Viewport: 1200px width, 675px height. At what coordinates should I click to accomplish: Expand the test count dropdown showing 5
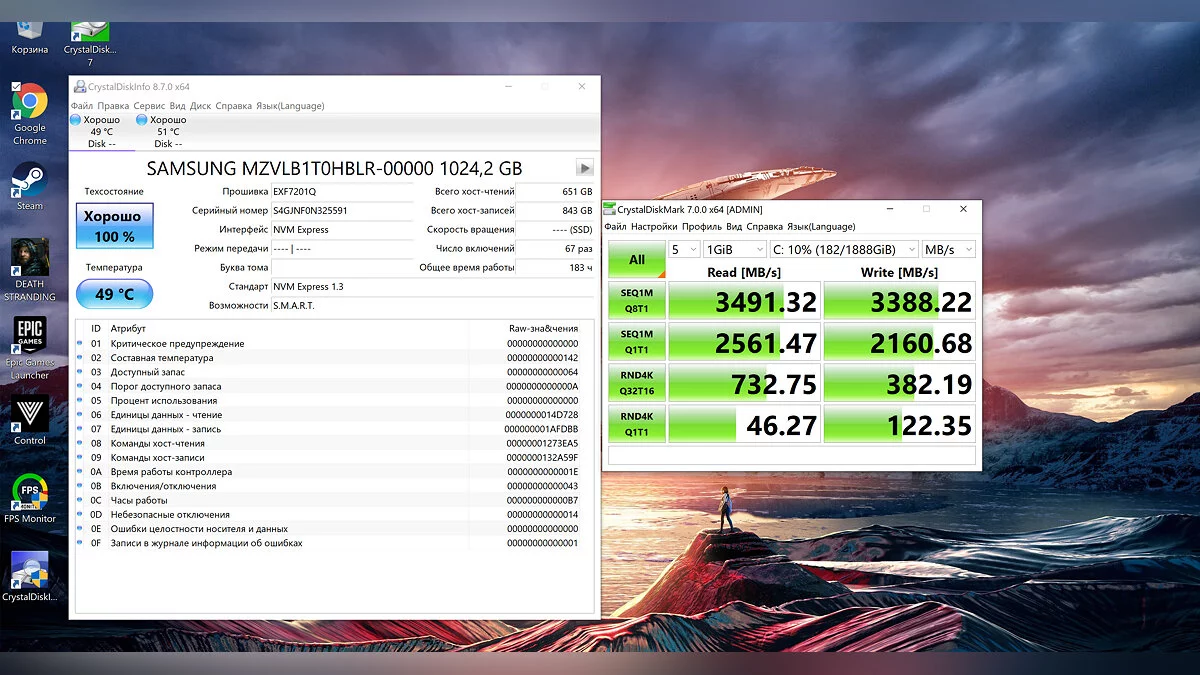(x=684, y=249)
